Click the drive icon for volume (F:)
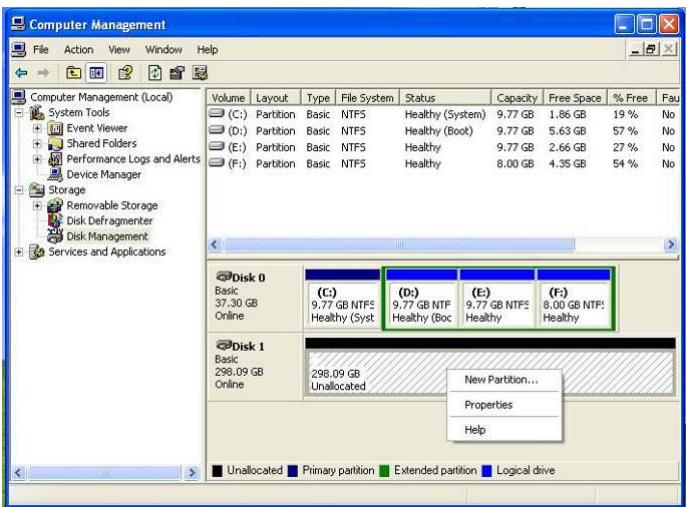Screen dimensions: 687x507 216,163
